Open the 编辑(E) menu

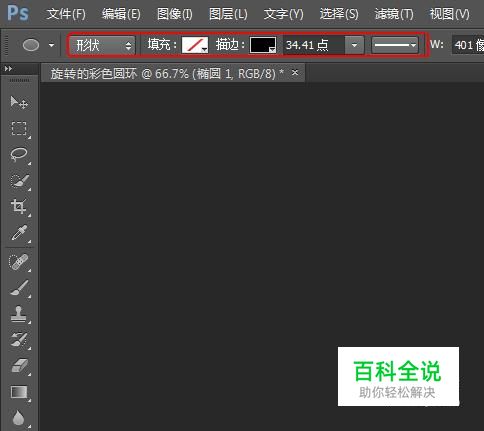click(x=121, y=14)
